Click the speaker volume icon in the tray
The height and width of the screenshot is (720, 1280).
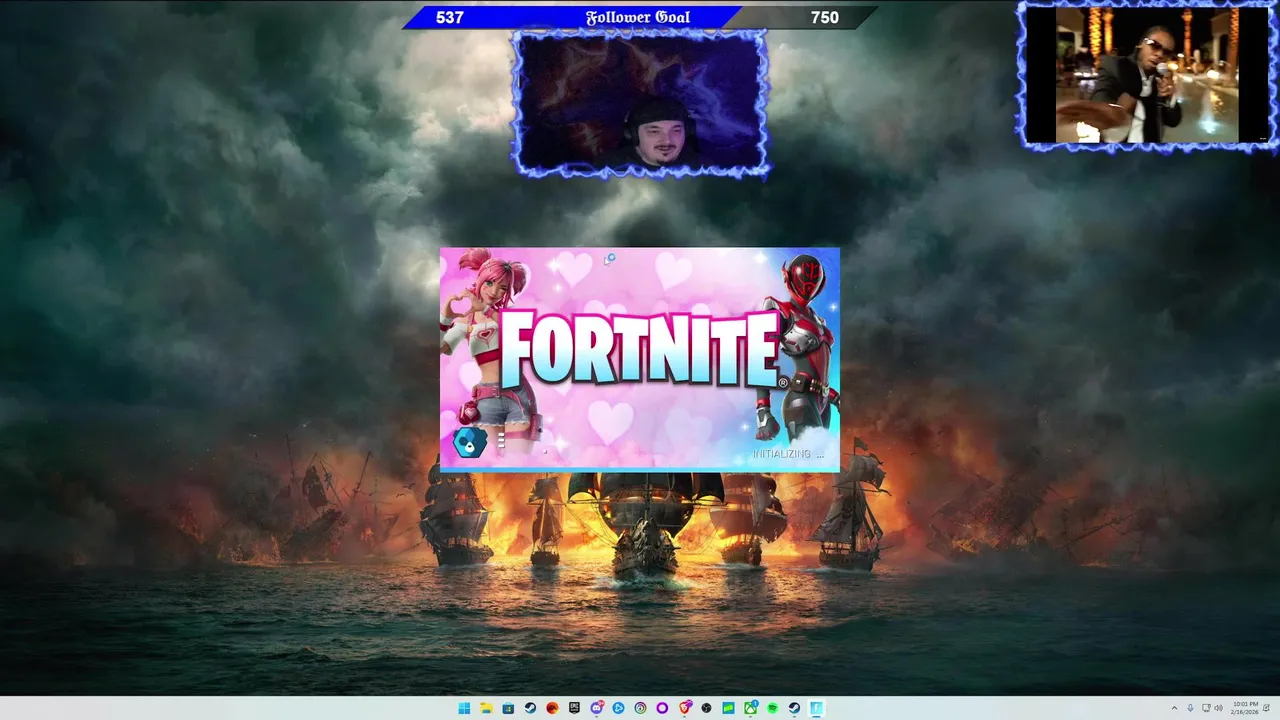point(1219,708)
